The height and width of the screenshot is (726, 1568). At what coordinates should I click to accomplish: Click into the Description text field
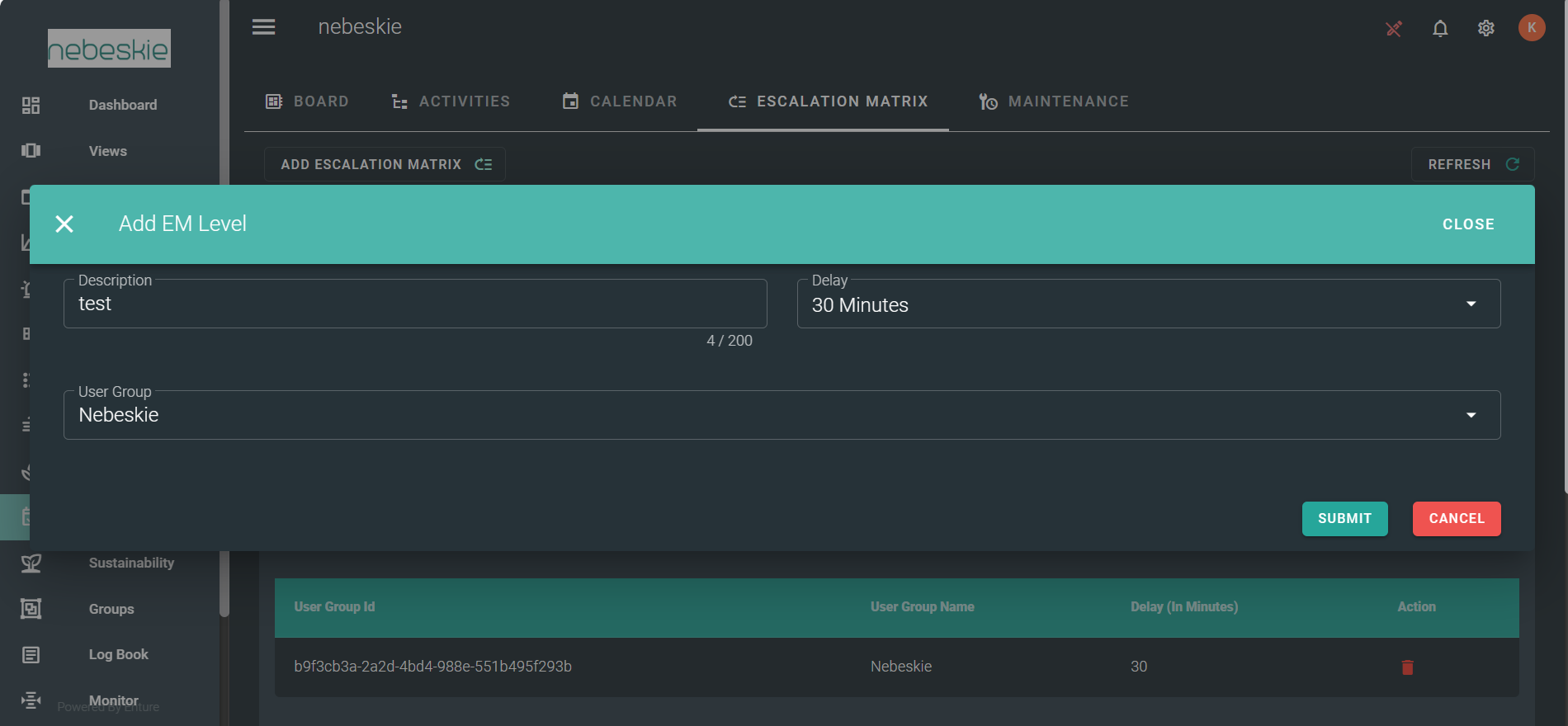(414, 304)
